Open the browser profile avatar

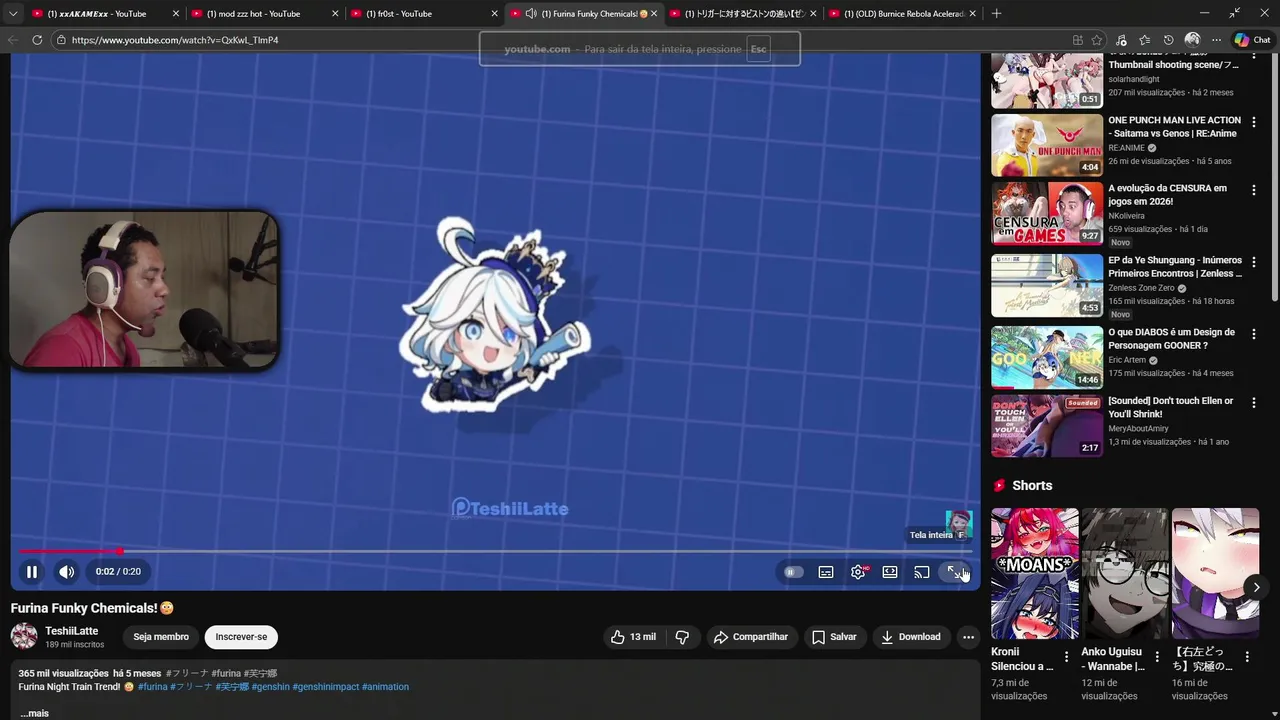[x=1192, y=40]
